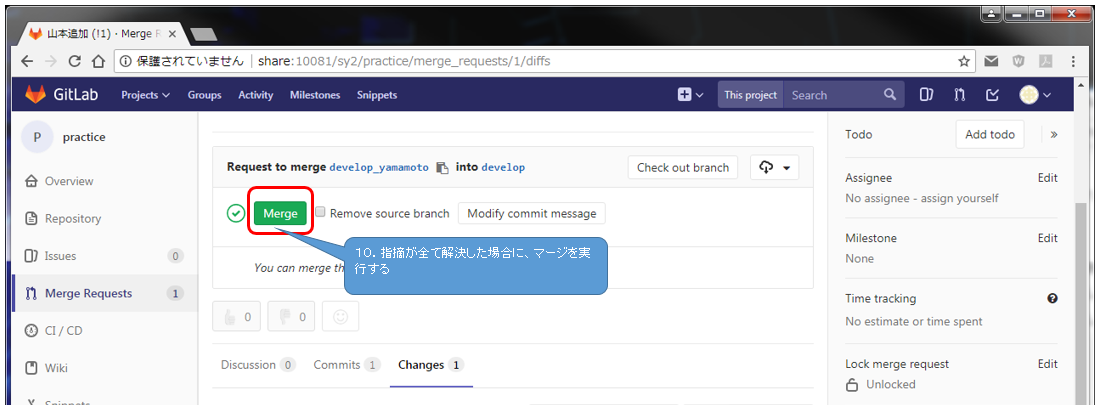Image resolution: width=1102 pixels, height=416 pixels.
Task: Switch to the Discussion tab
Action: 257,365
